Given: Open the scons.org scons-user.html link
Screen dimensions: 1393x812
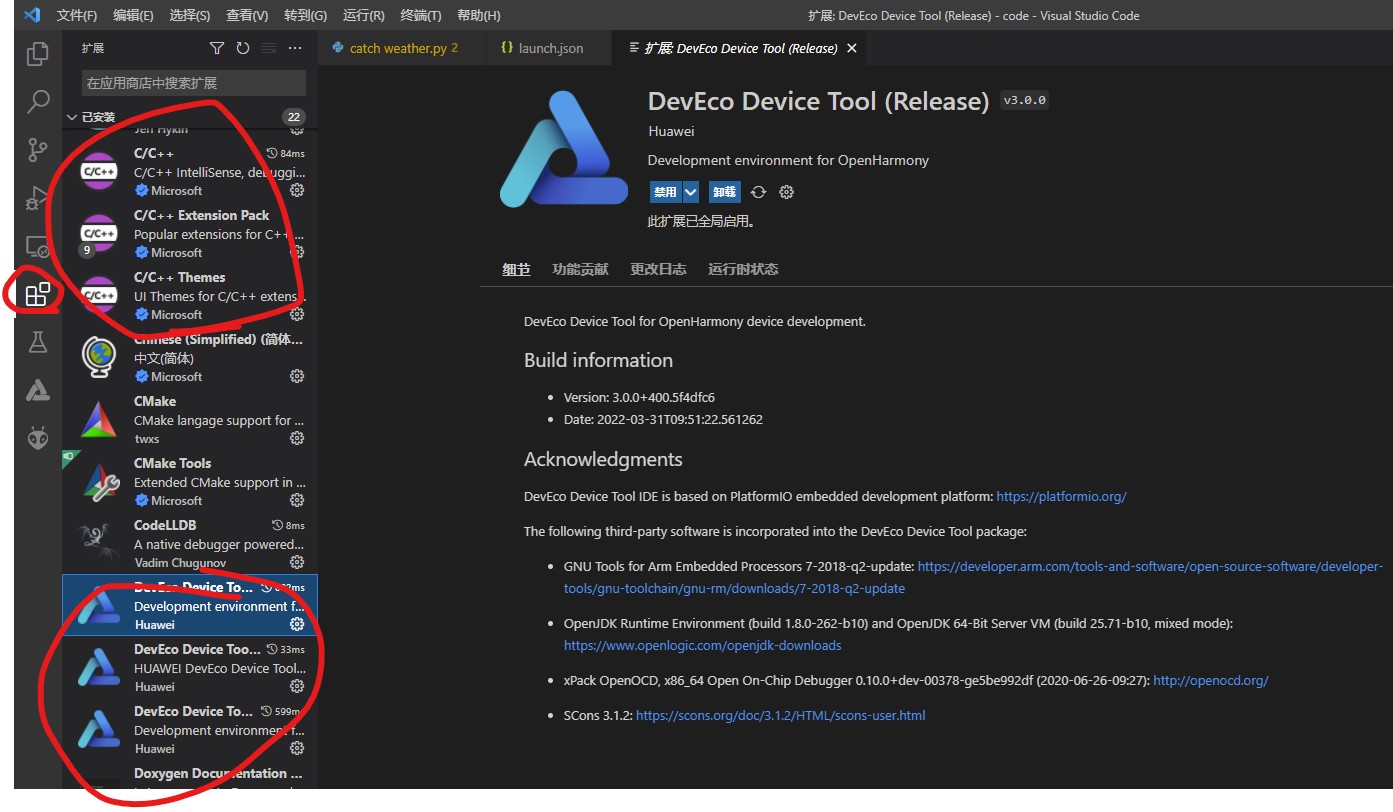Looking at the screenshot, I should click(780, 715).
